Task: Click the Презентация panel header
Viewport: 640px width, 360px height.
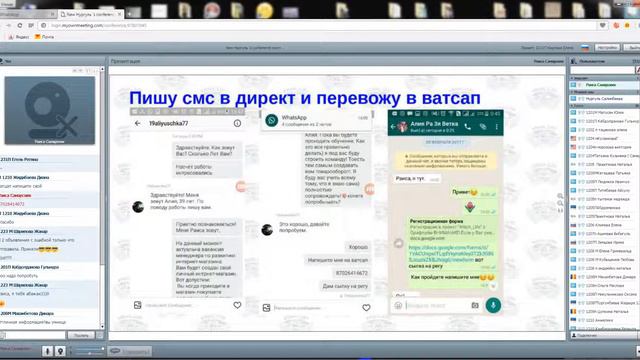Action: point(338,61)
